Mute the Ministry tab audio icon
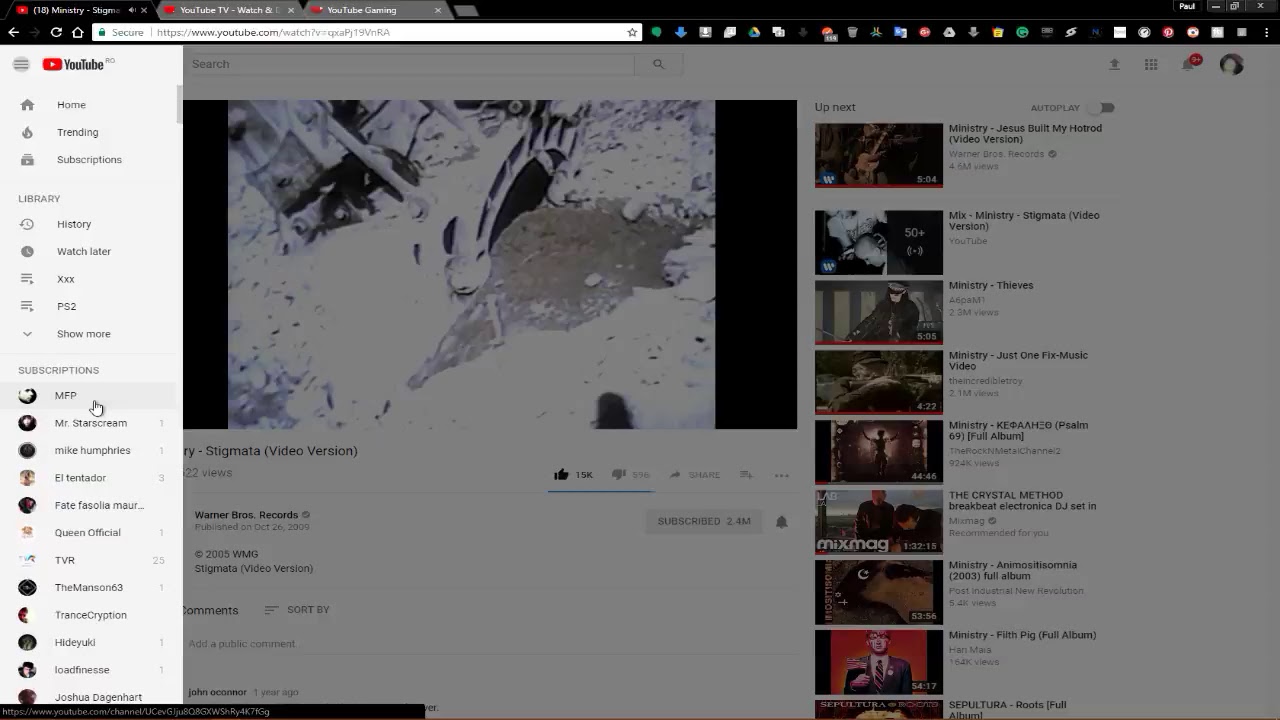 click(x=131, y=10)
